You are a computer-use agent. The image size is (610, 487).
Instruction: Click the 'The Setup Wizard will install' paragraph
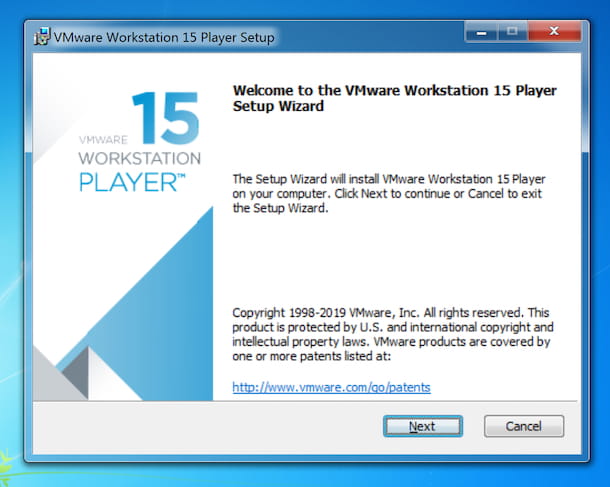point(389,194)
